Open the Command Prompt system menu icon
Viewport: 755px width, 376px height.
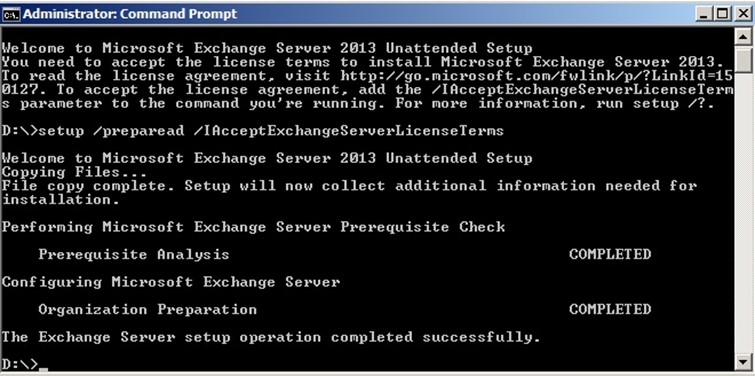[x=12, y=14]
